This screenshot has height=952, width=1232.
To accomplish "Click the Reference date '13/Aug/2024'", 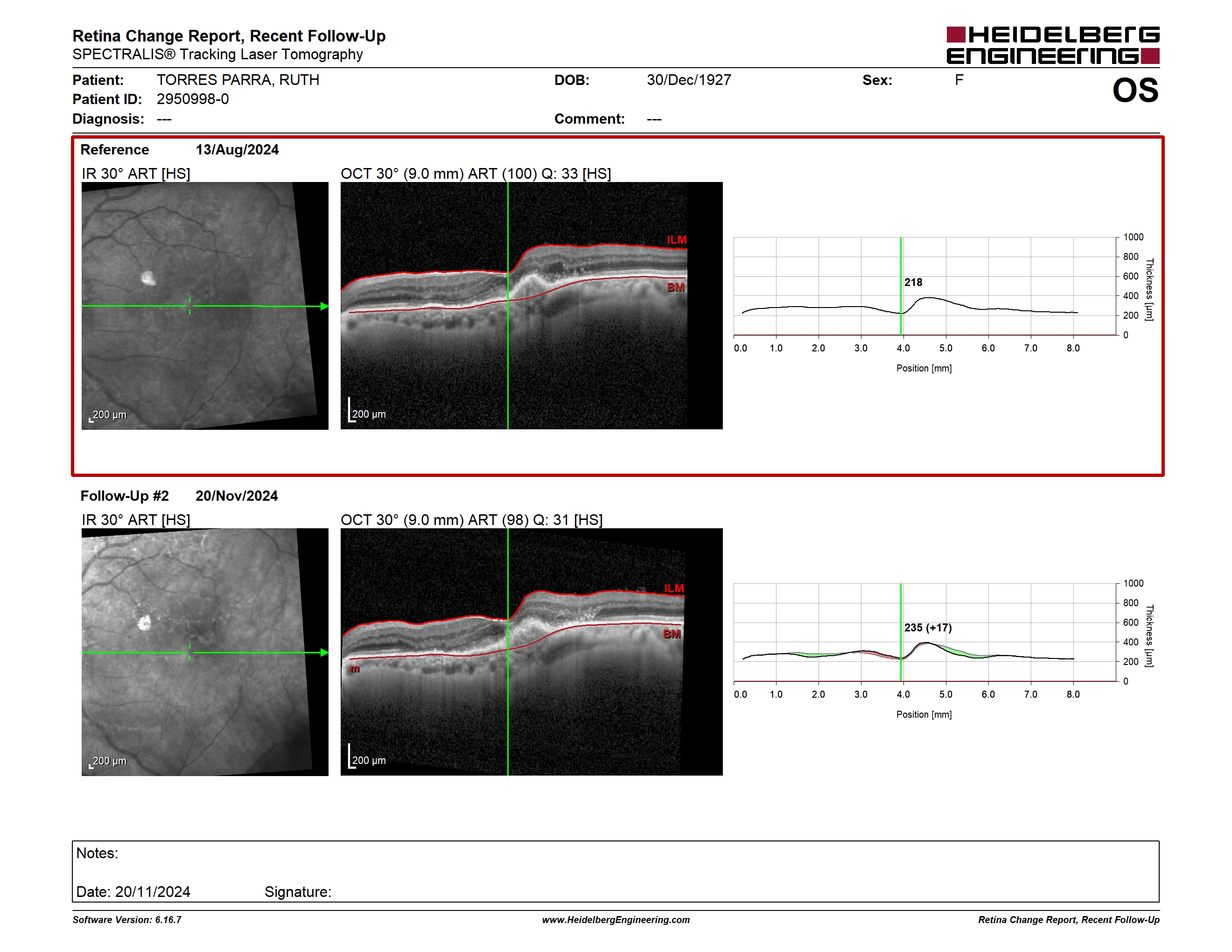I will 237,150.
